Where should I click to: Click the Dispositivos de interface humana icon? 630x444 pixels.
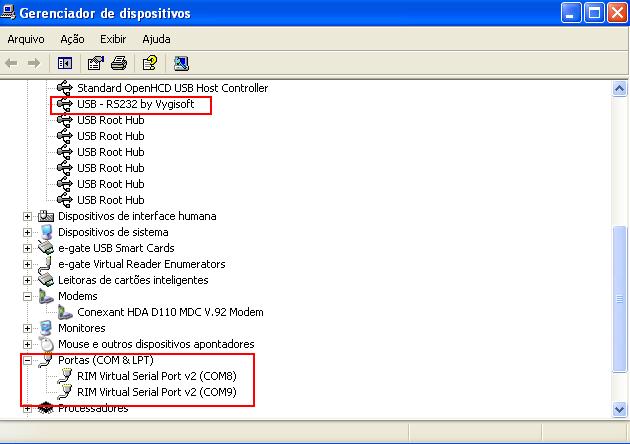pyautogui.click(x=46, y=216)
